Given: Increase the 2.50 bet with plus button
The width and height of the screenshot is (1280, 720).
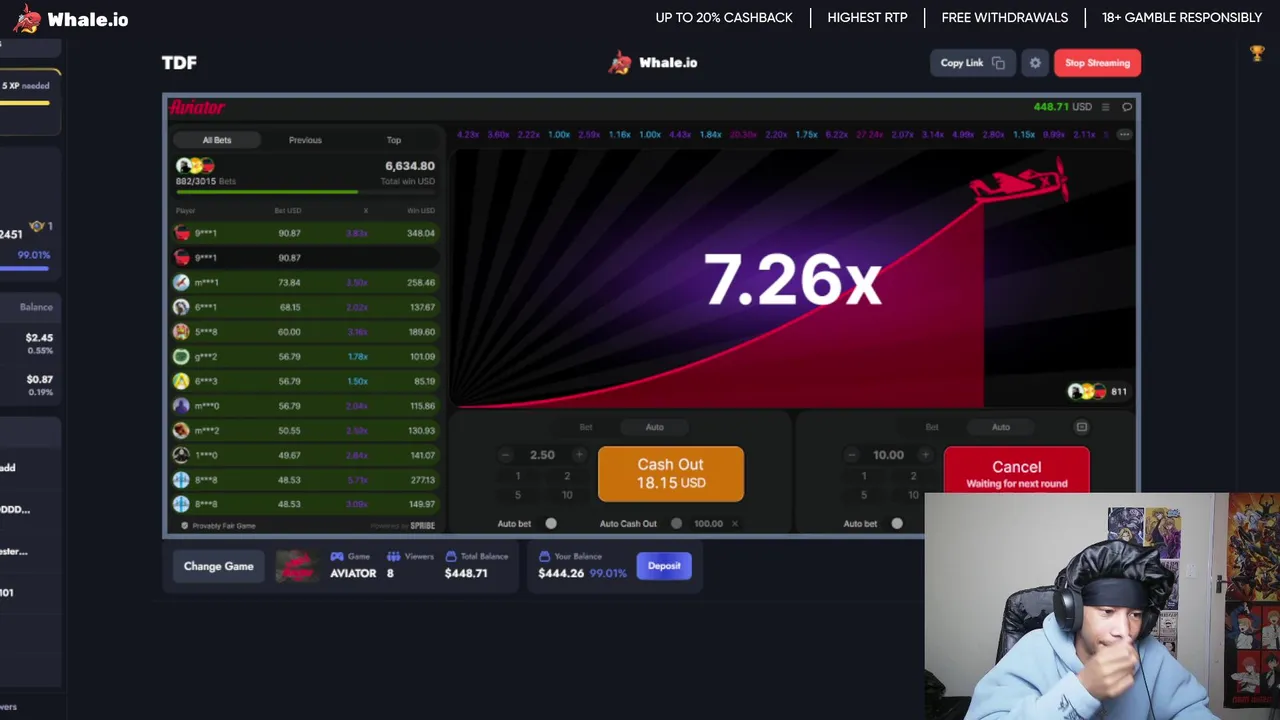Looking at the screenshot, I should click(579, 455).
